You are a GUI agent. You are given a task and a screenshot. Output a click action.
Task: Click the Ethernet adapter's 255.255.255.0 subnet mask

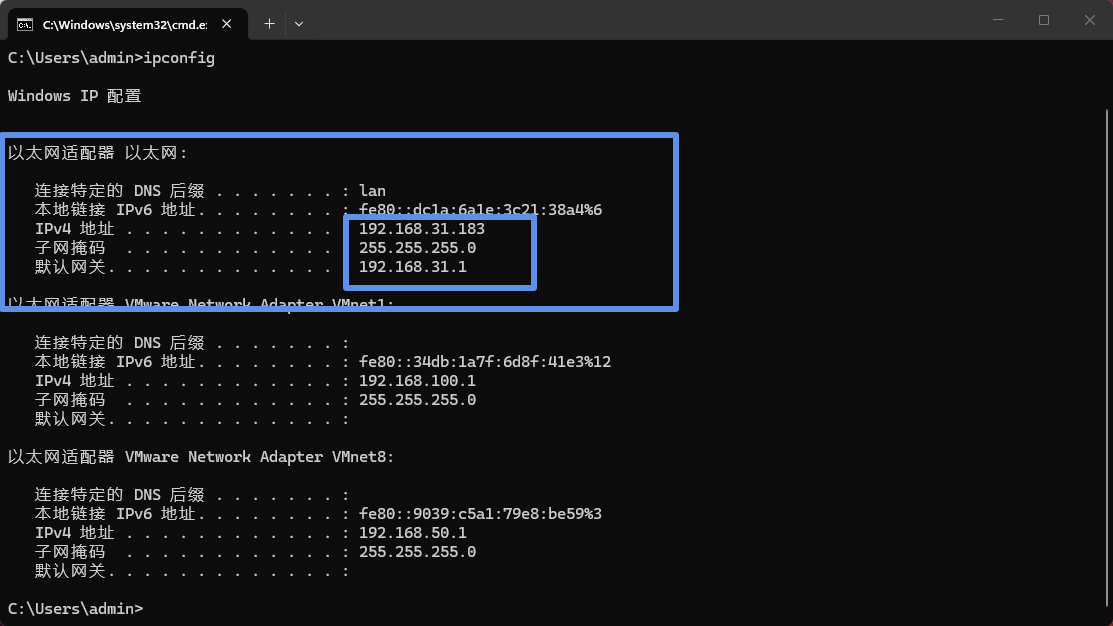[x=417, y=248]
